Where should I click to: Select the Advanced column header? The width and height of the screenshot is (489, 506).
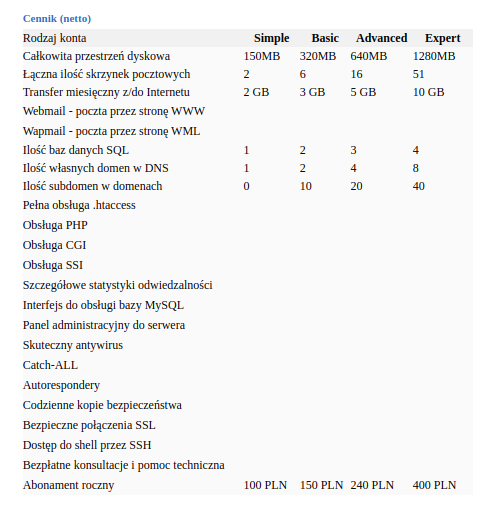(x=381, y=38)
